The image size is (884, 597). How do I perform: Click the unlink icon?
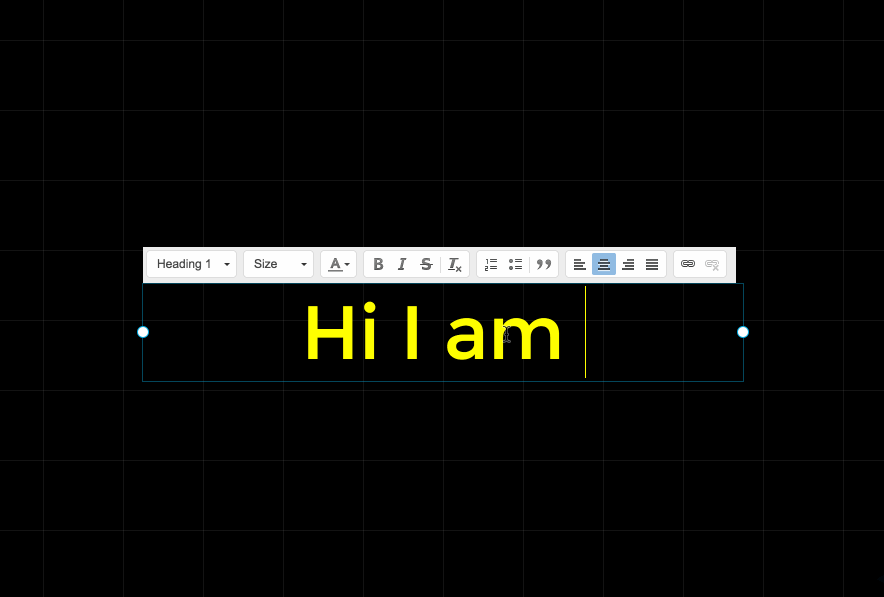pyautogui.click(x=712, y=264)
